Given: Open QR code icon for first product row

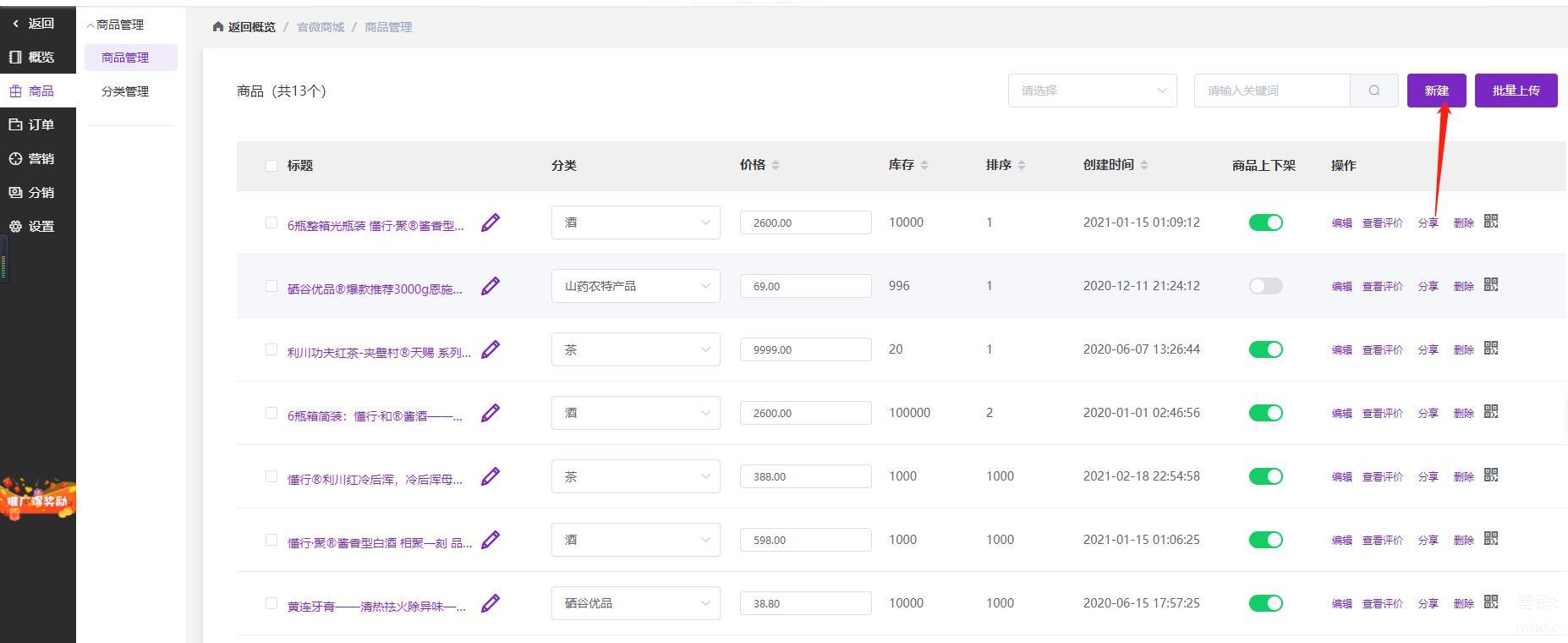Looking at the screenshot, I should [1491, 222].
